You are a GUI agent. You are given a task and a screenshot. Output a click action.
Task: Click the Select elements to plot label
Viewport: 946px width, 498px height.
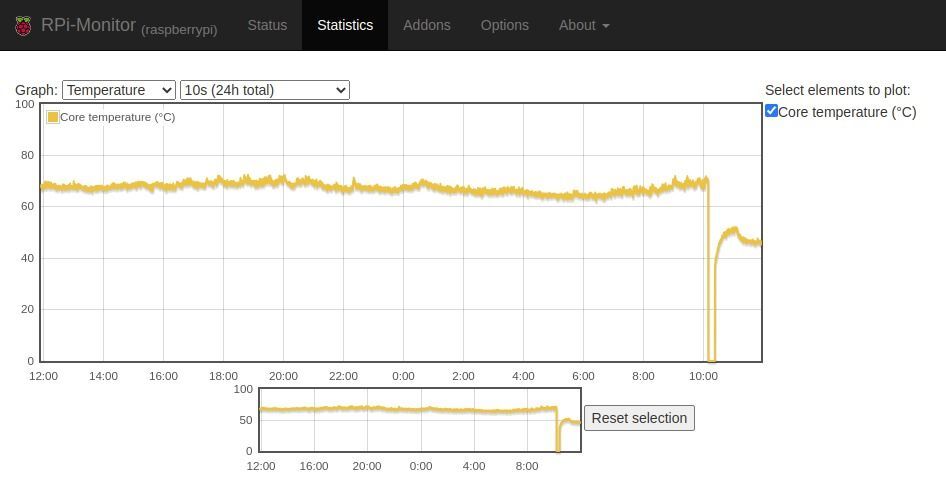pos(837,90)
